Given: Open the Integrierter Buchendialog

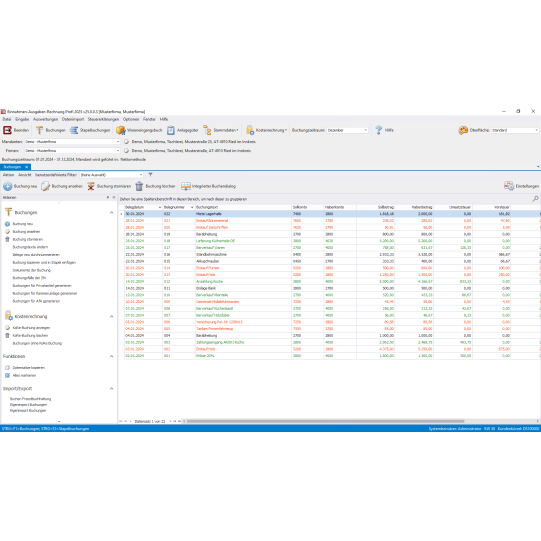Looking at the screenshot, I should click(x=208, y=186).
